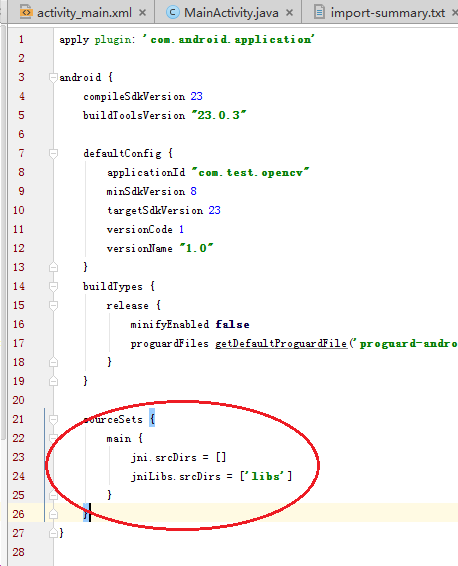
Task: Fold the android closing brace at line 27
Action: (x=53, y=533)
